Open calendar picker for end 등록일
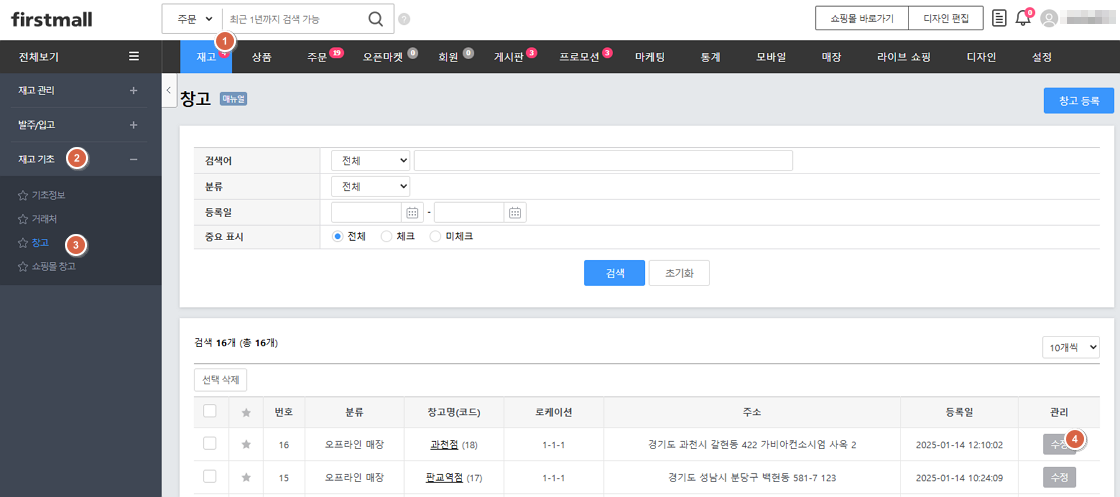The width and height of the screenshot is (1120, 497). [515, 212]
